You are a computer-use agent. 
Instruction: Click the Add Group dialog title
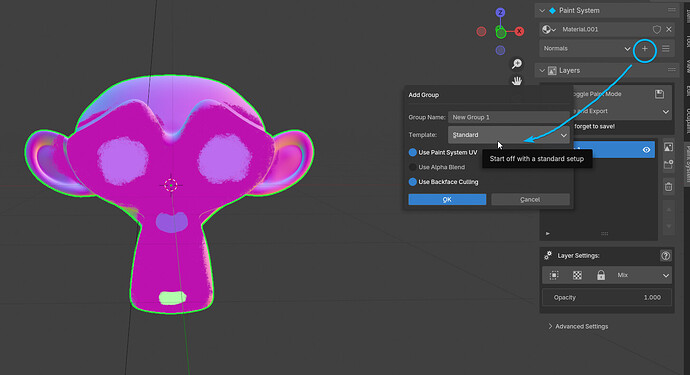pos(423,95)
